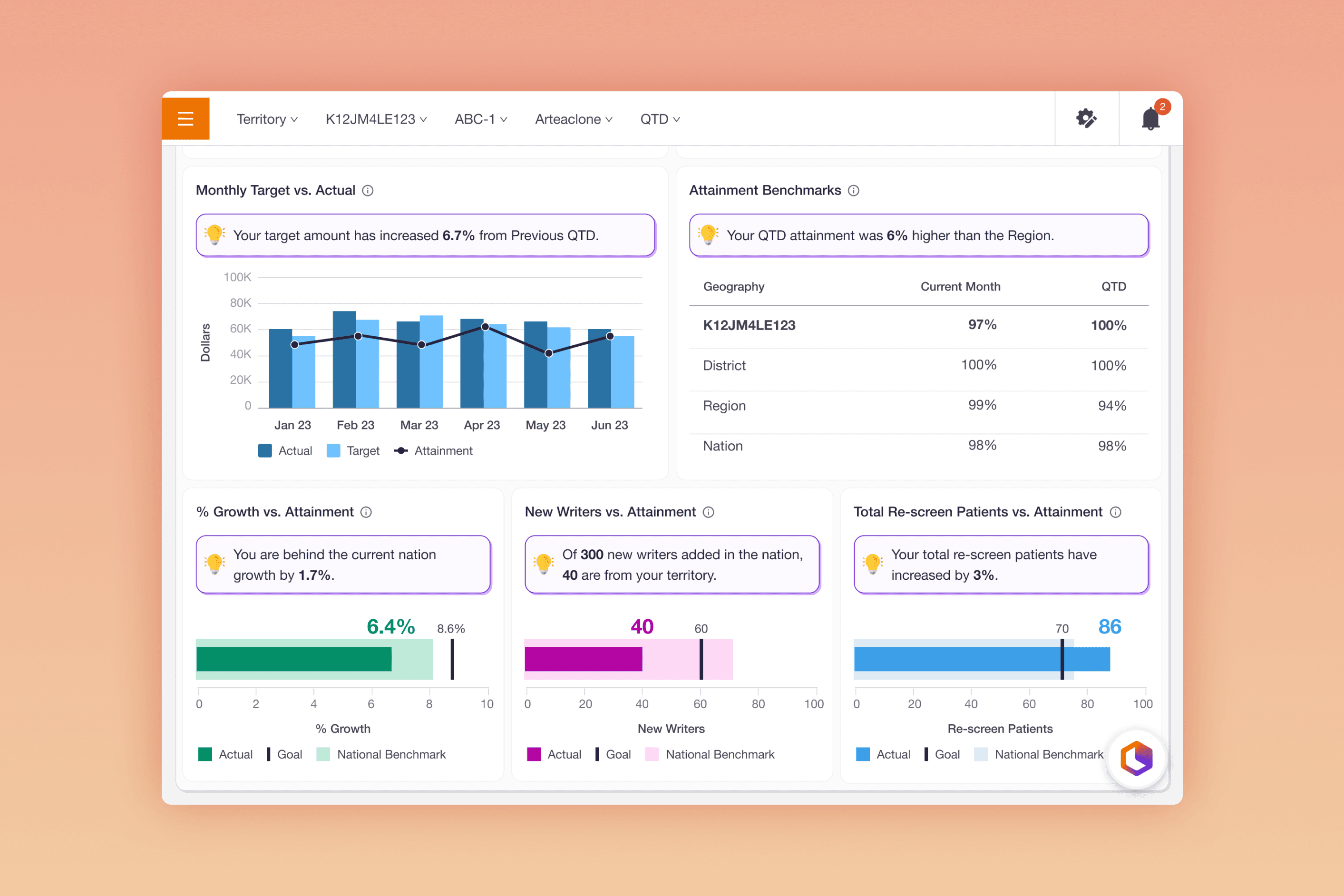This screenshot has width=1344, height=896.
Task: Click Region's 94% QTD value
Action: [x=1112, y=406]
